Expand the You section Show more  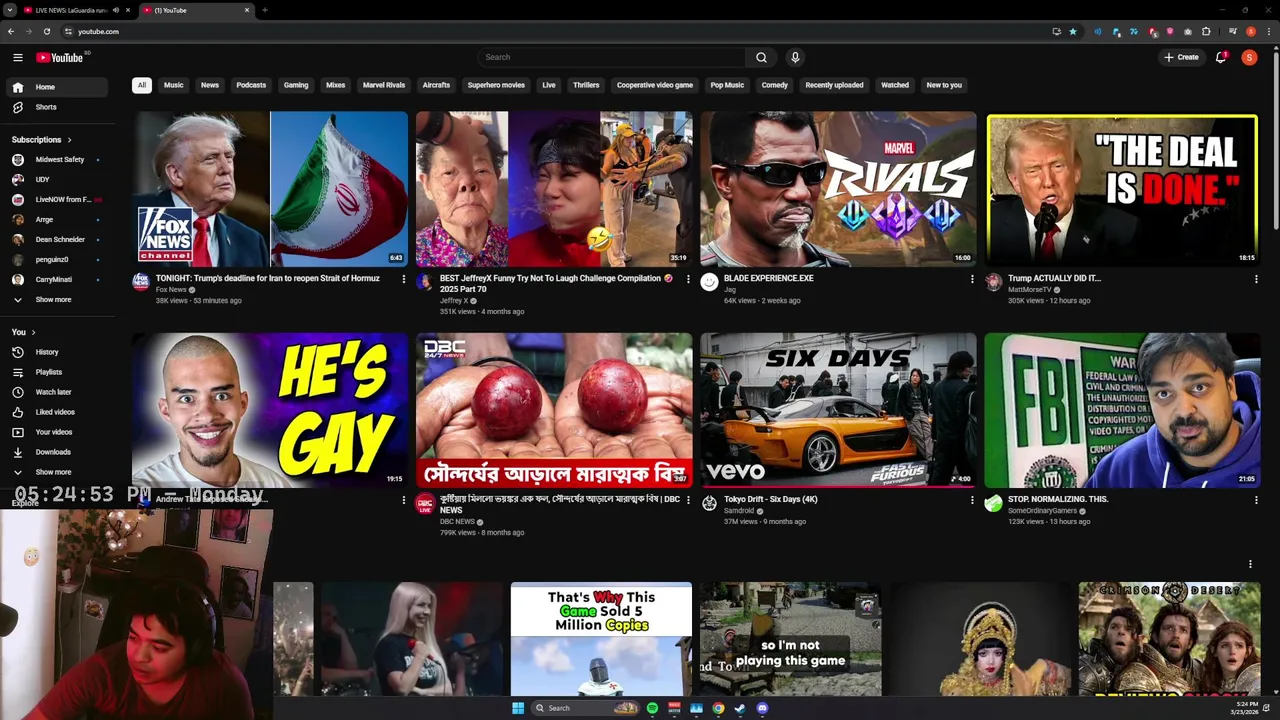click(x=55, y=472)
